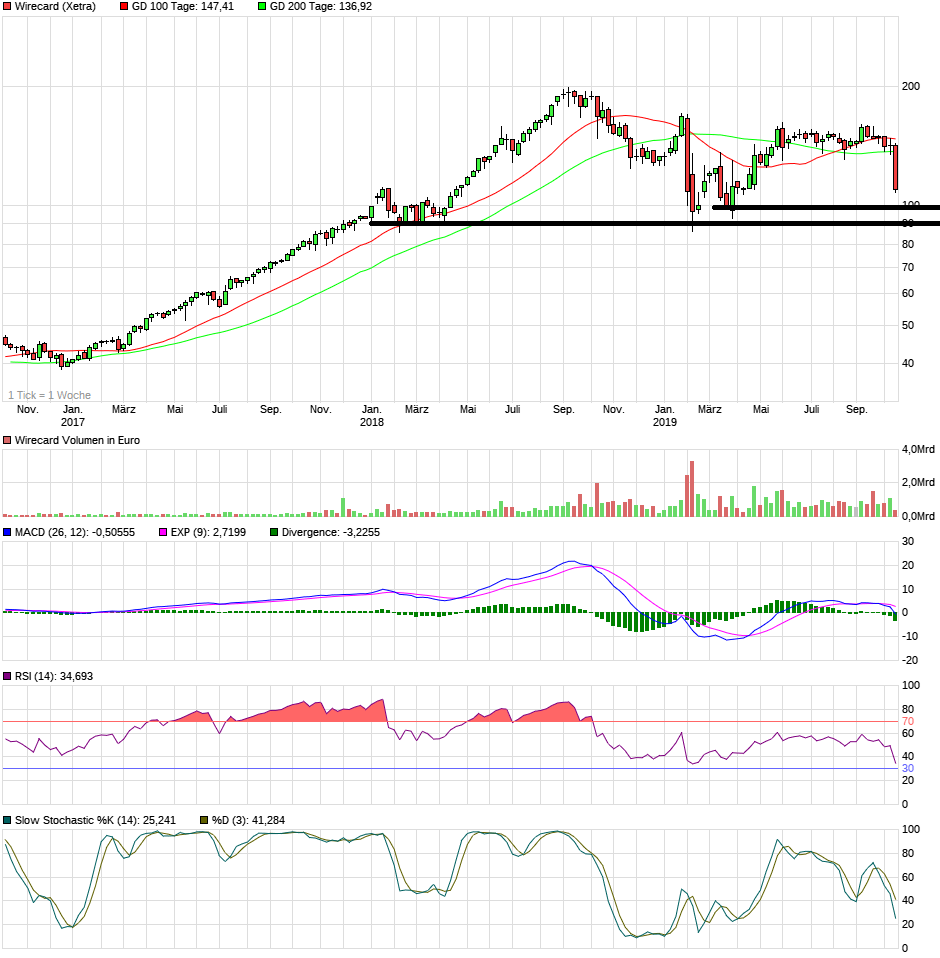
Task: Click the '1 Tick = 1 Woche' note
Action: point(49,395)
